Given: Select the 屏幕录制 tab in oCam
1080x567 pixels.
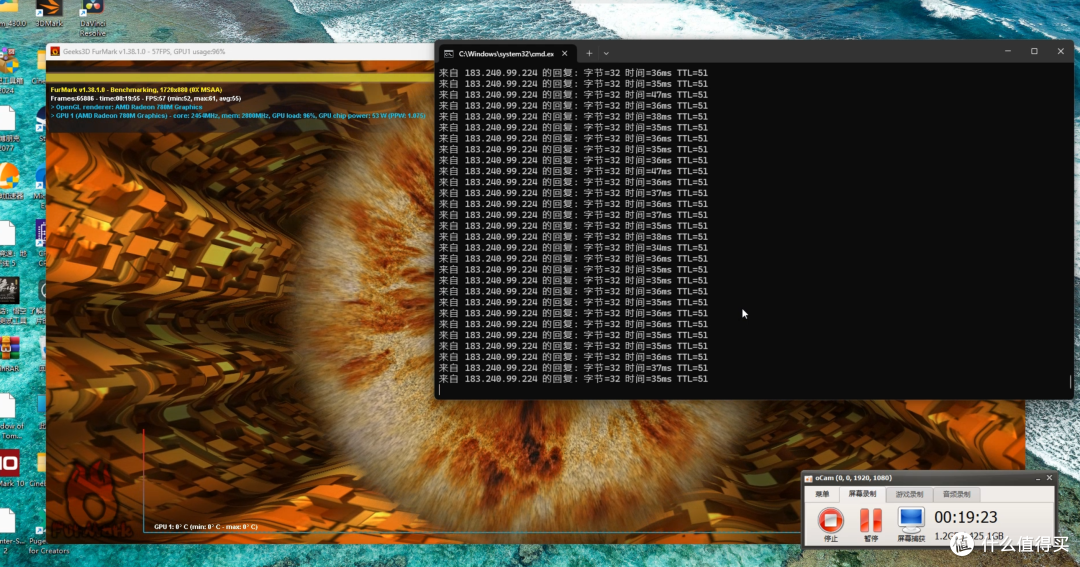Looking at the screenshot, I should pos(862,494).
